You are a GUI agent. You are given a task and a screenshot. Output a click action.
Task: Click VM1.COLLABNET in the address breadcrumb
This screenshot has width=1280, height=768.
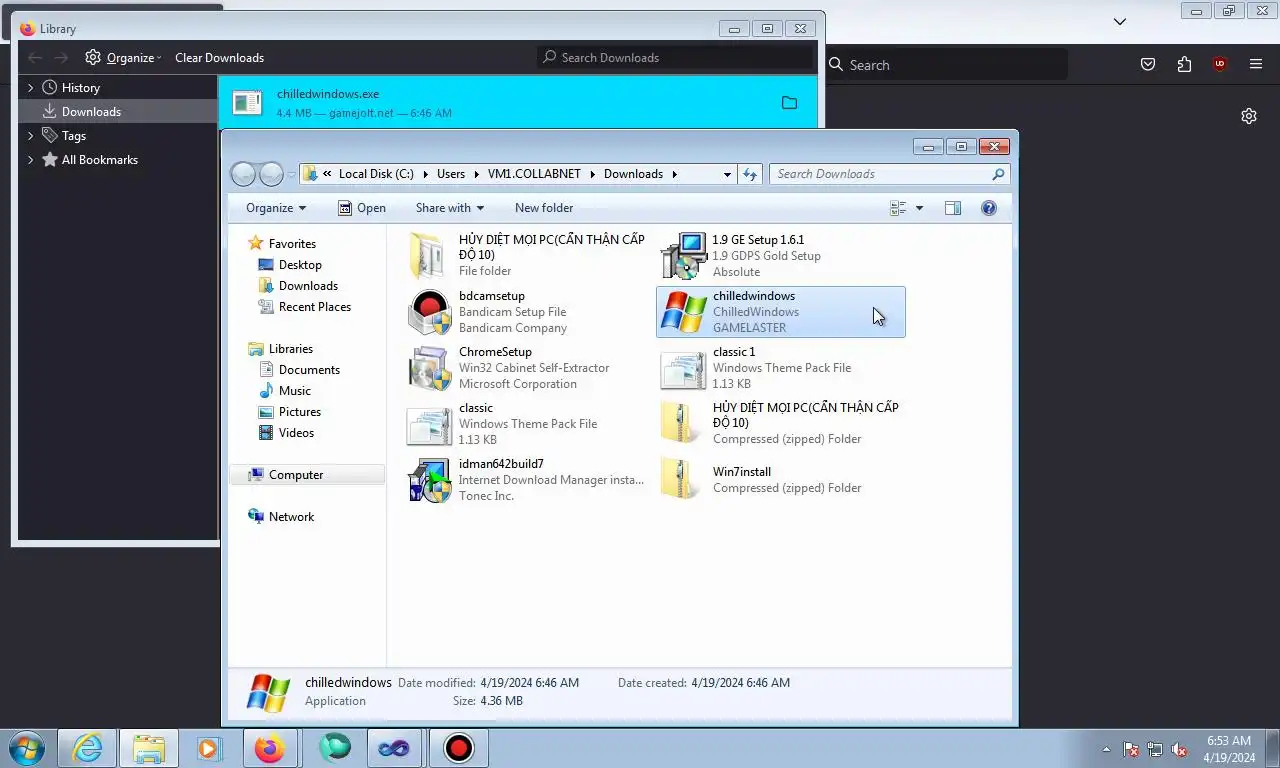point(534,174)
